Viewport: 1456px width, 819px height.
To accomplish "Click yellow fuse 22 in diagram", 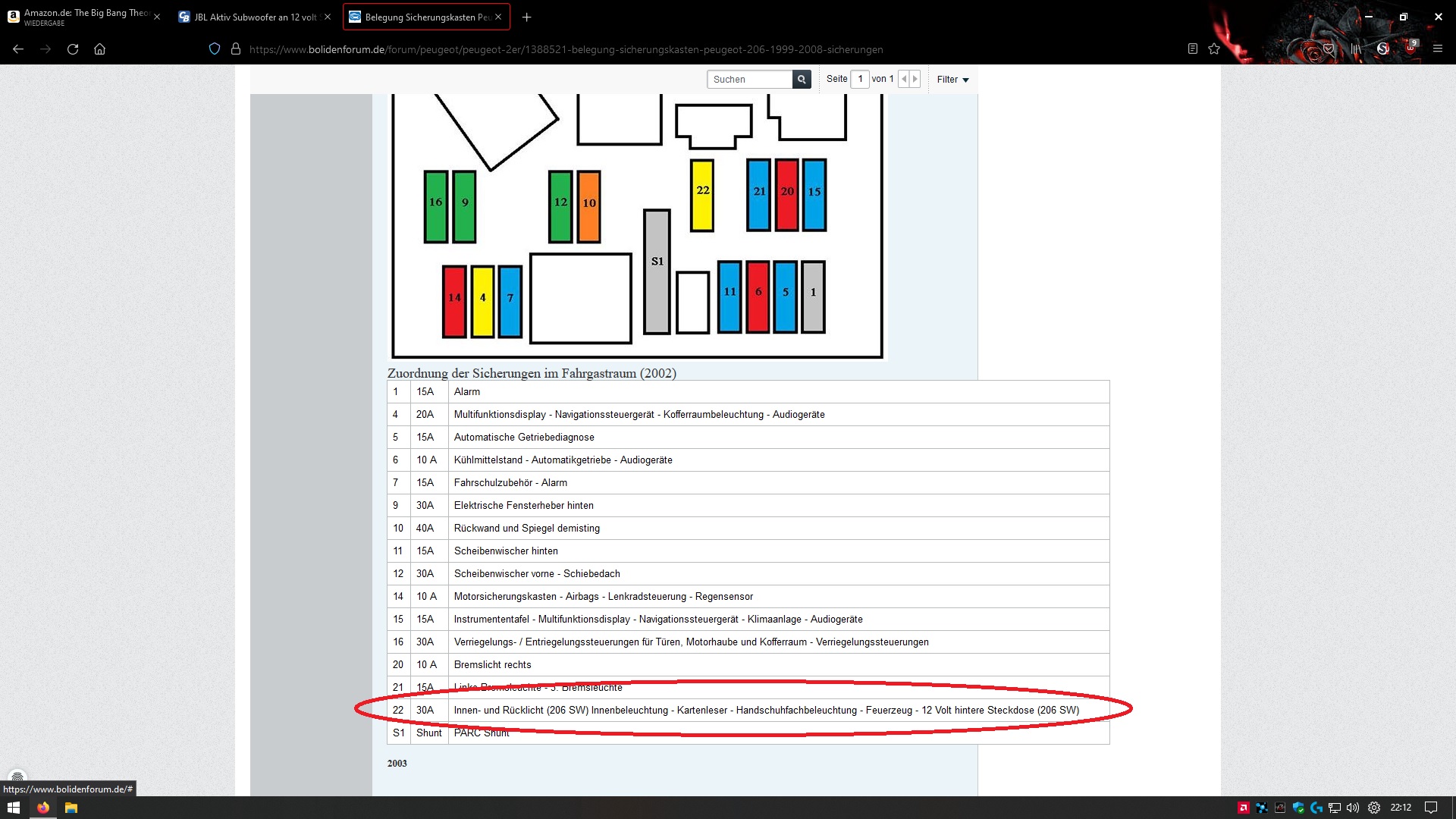I will 702,194.
